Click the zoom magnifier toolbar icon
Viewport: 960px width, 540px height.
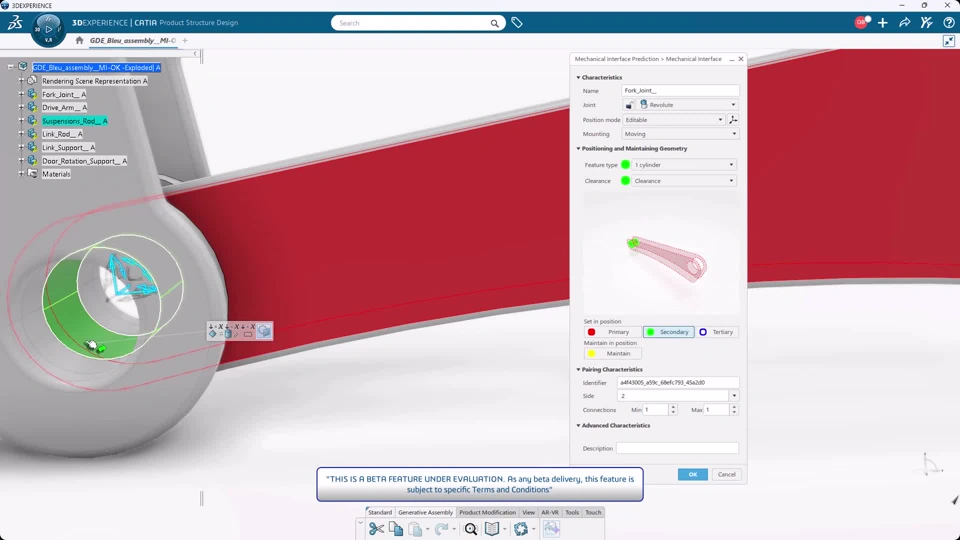click(470, 529)
